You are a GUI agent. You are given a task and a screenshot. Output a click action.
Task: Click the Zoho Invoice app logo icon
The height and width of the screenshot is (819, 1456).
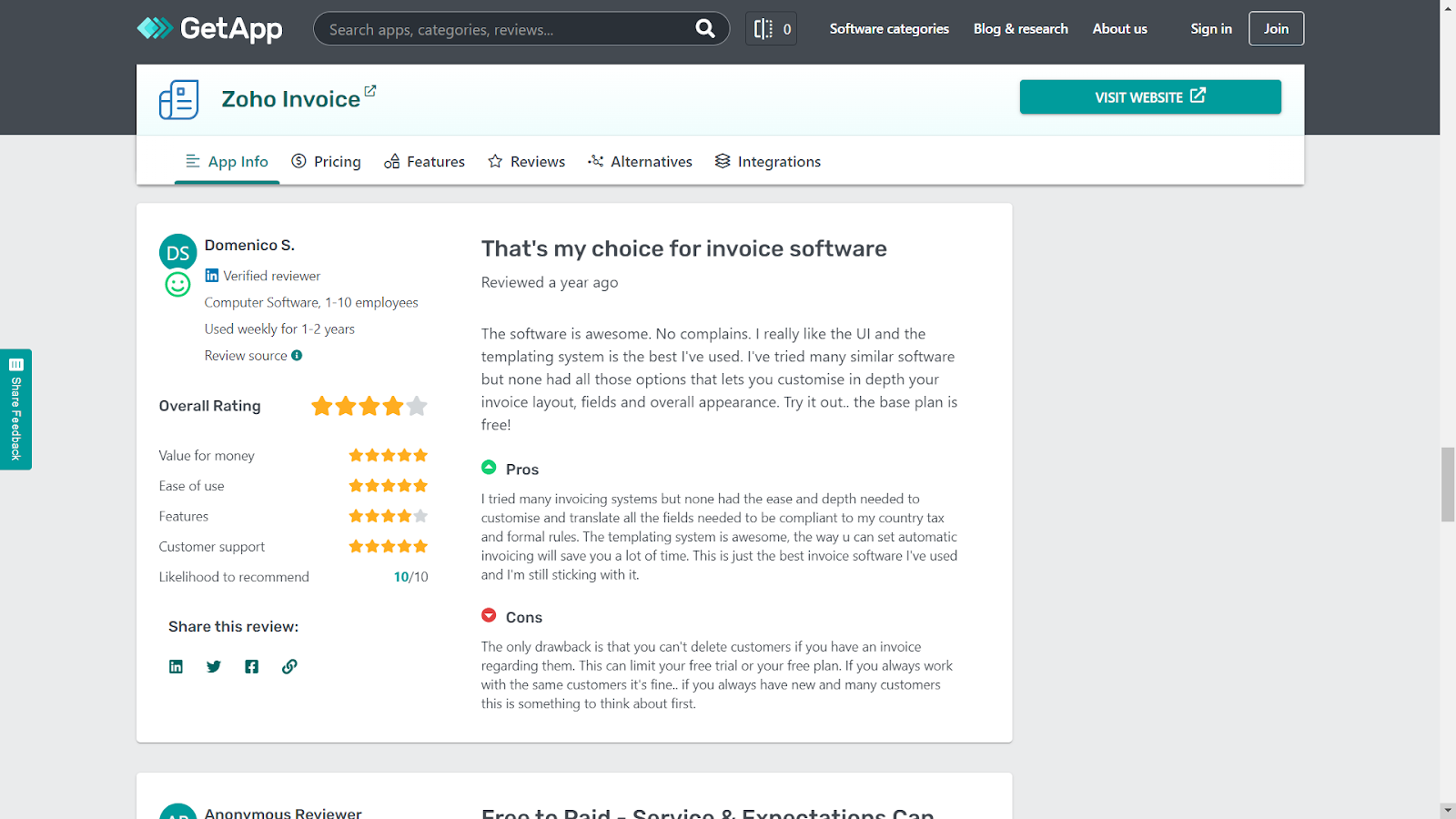[x=178, y=99]
